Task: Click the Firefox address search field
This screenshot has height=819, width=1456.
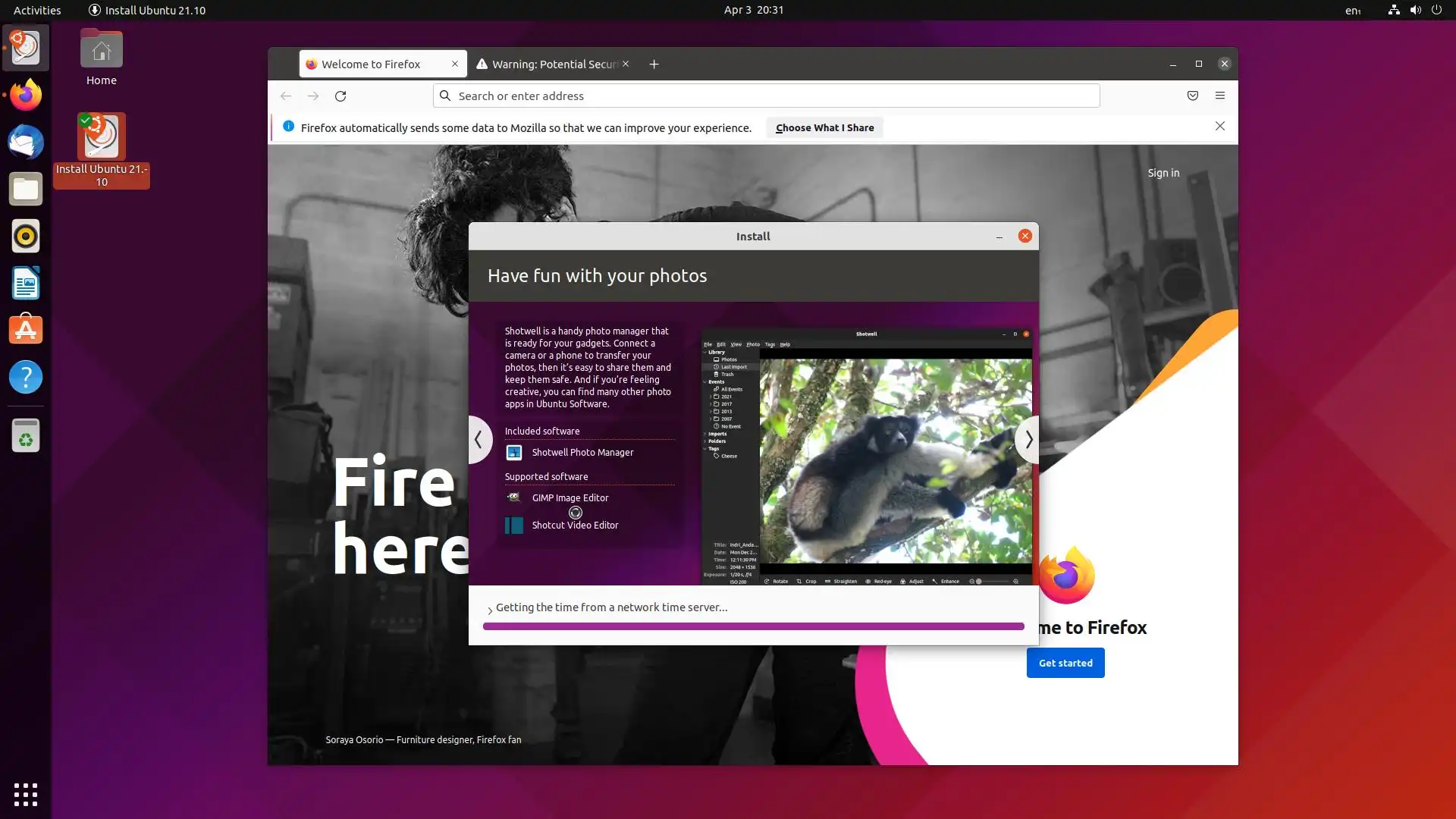Action: tap(766, 96)
